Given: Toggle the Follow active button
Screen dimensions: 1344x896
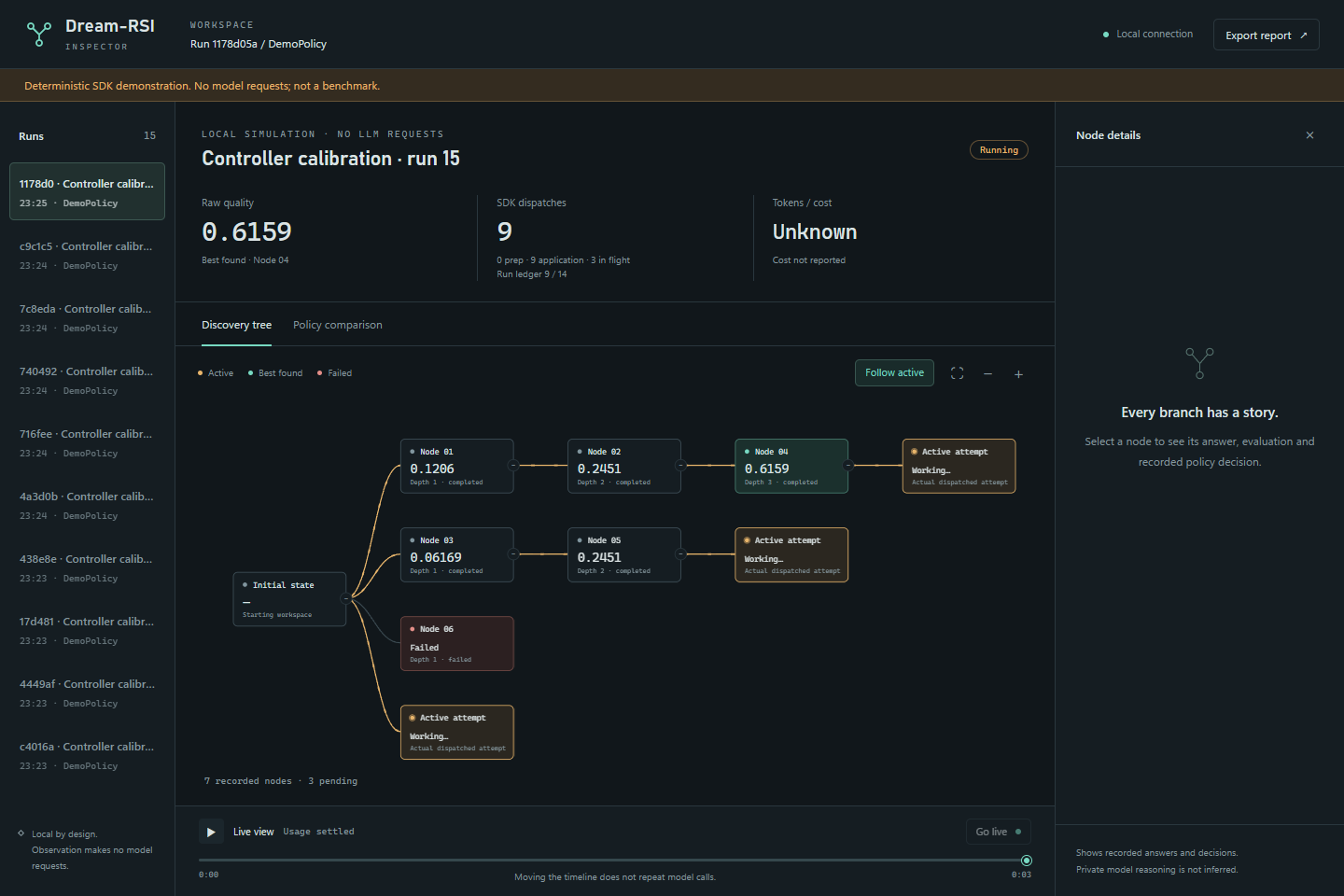Looking at the screenshot, I should [x=894, y=373].
